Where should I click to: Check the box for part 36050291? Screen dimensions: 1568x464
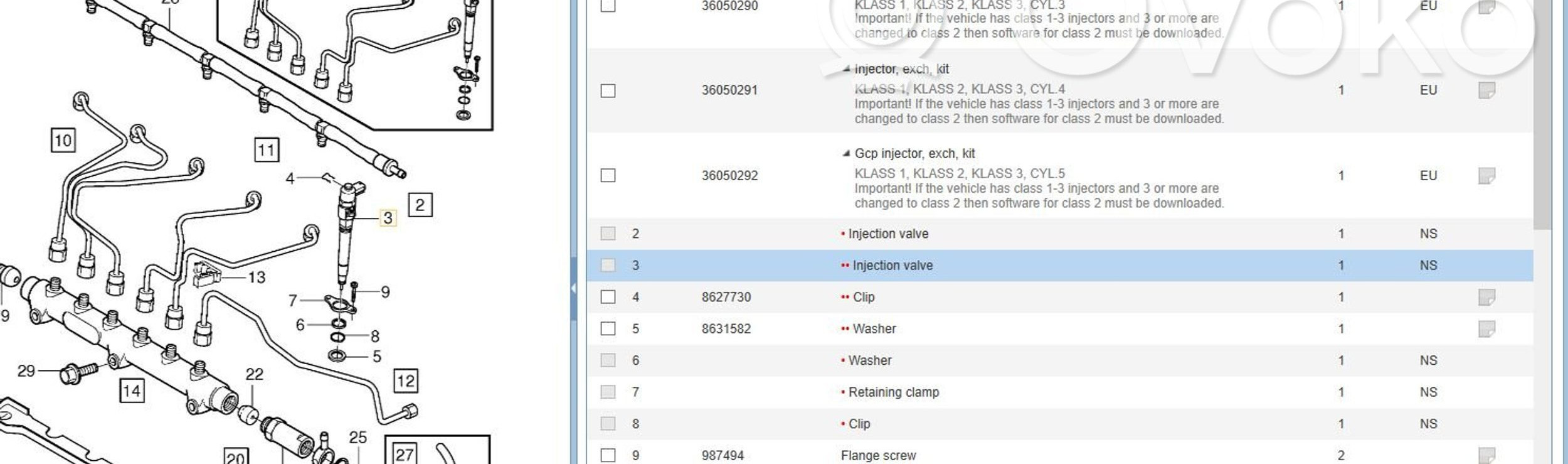tap(608, 90)
